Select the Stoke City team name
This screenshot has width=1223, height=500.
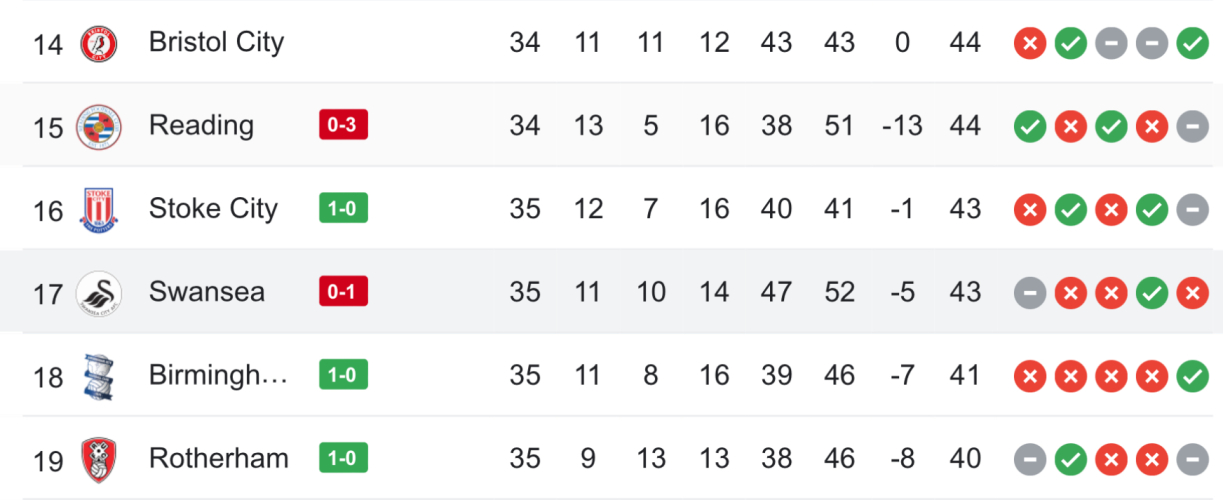[x=213, y=208]
